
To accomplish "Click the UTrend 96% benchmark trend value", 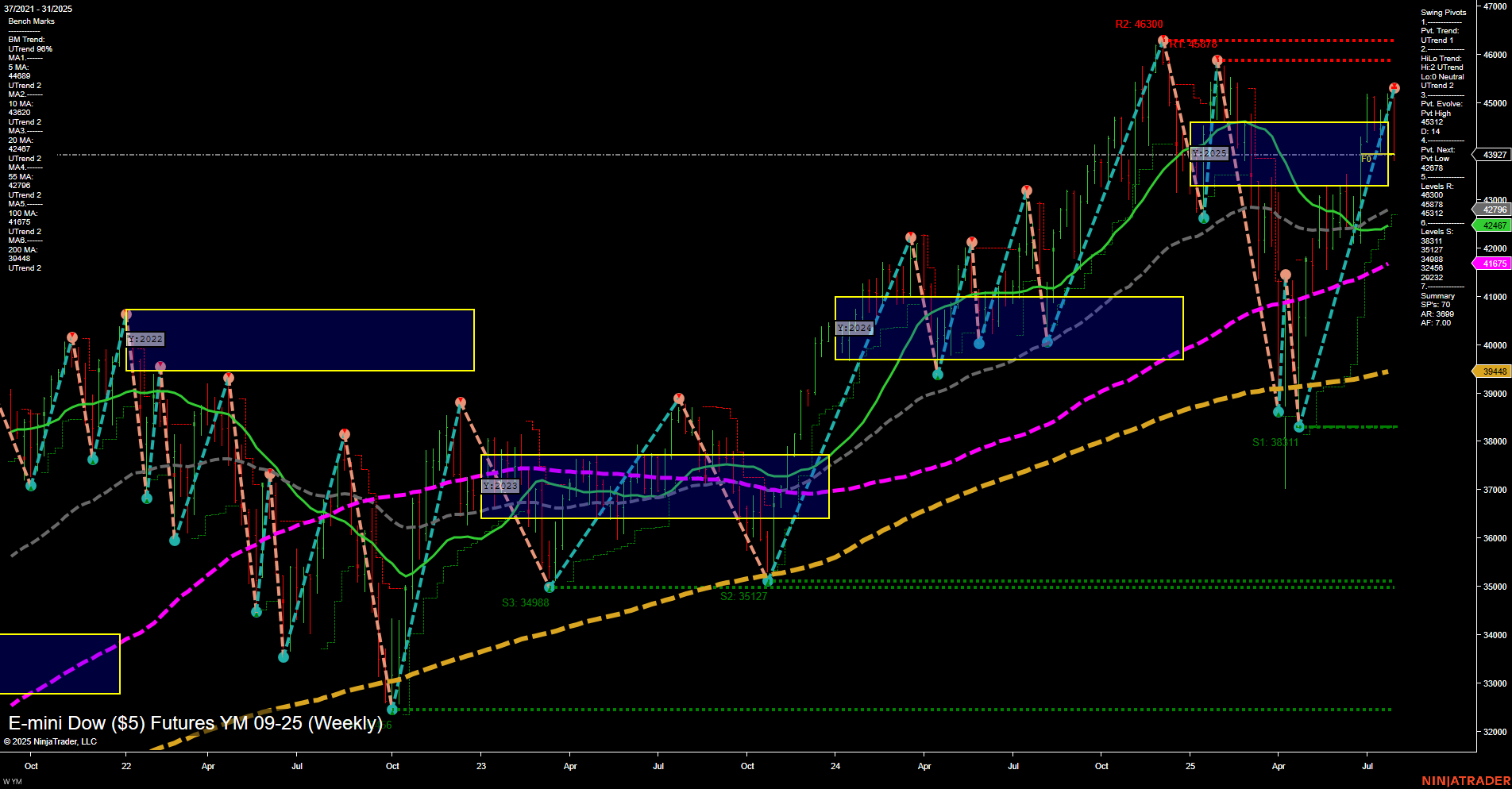I will tap(30, 49).
